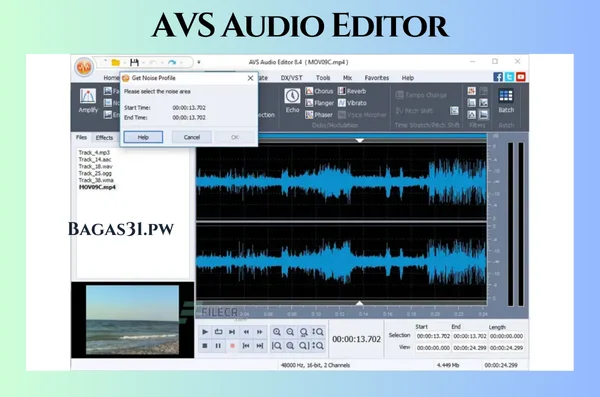The image size is (600, 397).
Task: Click the Selection Length time field
Action: tap(506, 336)
